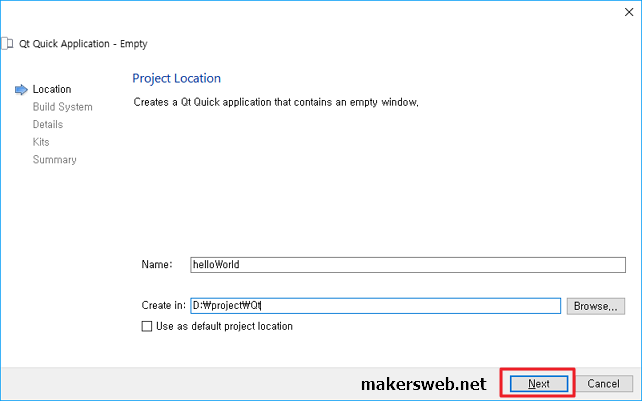
Task: Focus the Create in path field
Action: [x=375, y=306]
